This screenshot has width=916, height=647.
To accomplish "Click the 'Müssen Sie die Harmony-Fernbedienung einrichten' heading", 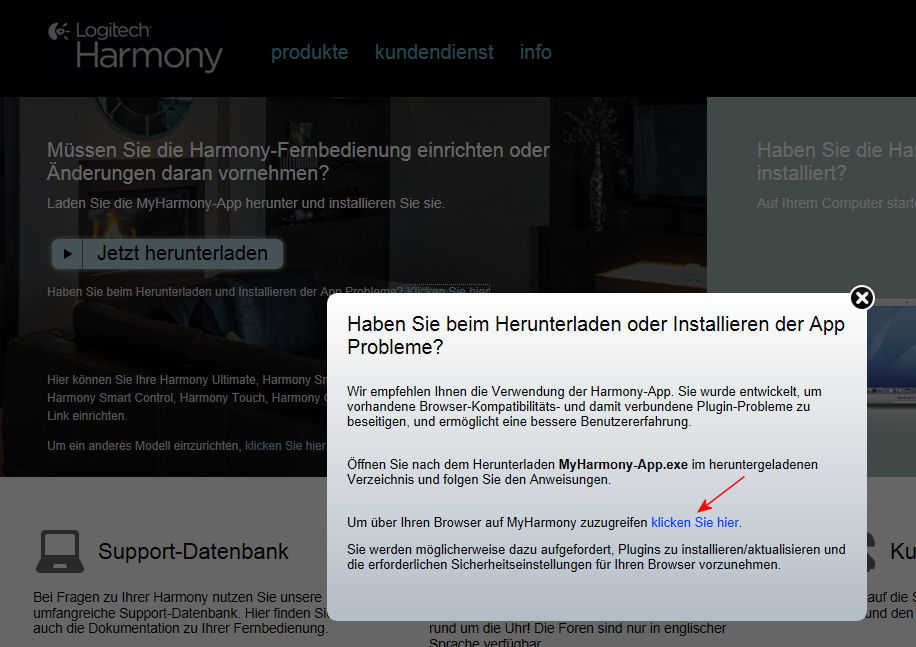I will click(298, 161).
